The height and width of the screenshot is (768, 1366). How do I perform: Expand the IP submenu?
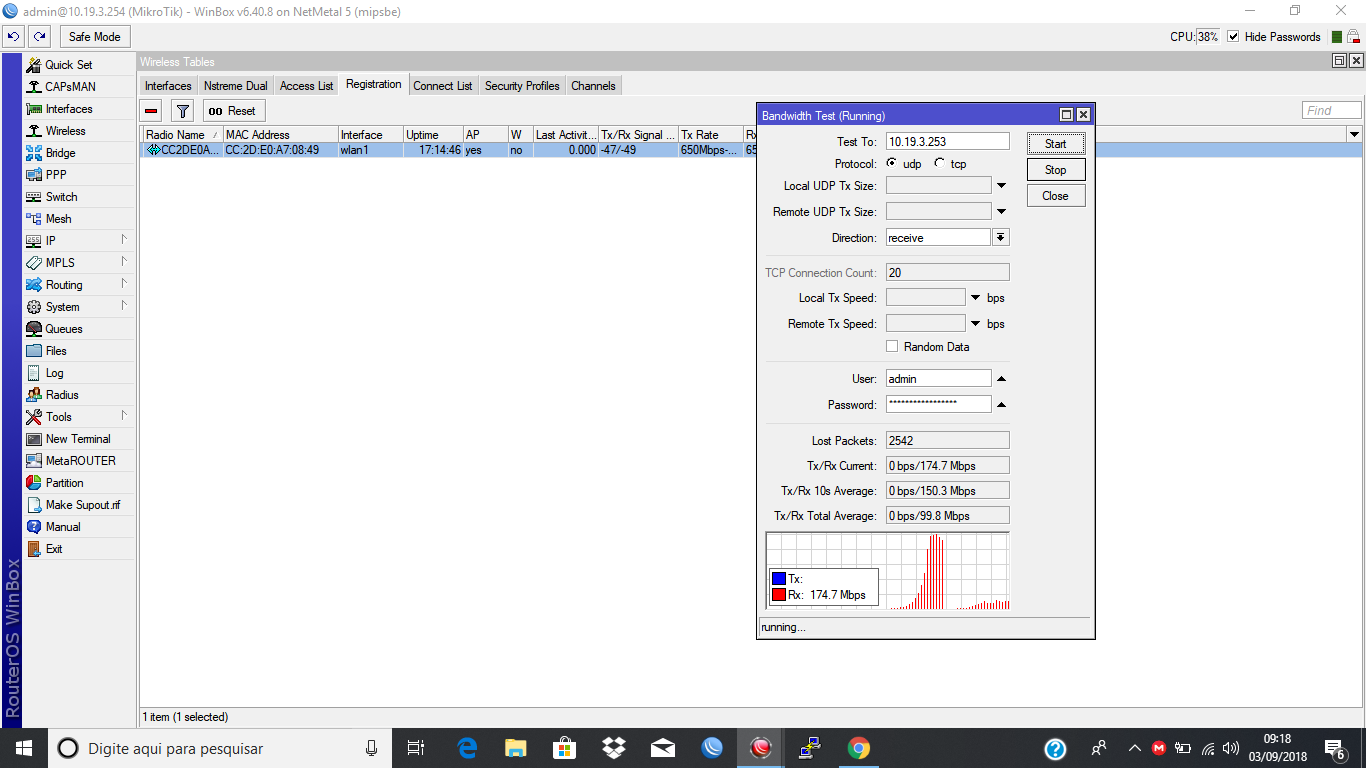[124, 240]
